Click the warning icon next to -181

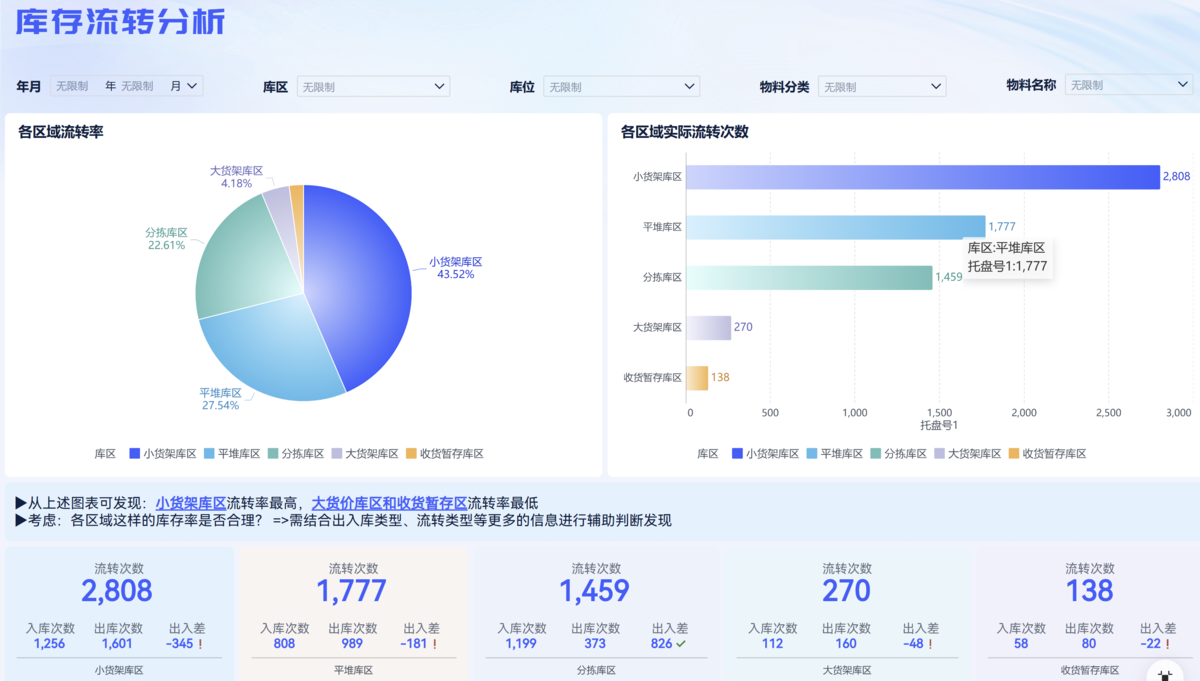pos(435,644)
